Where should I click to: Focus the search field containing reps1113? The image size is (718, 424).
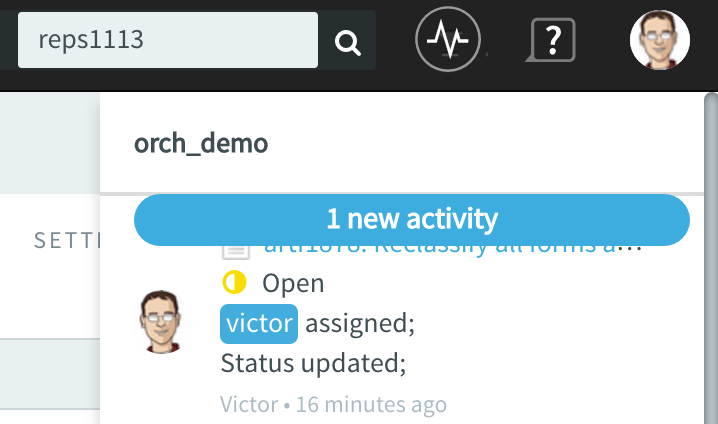coord(168,40)
